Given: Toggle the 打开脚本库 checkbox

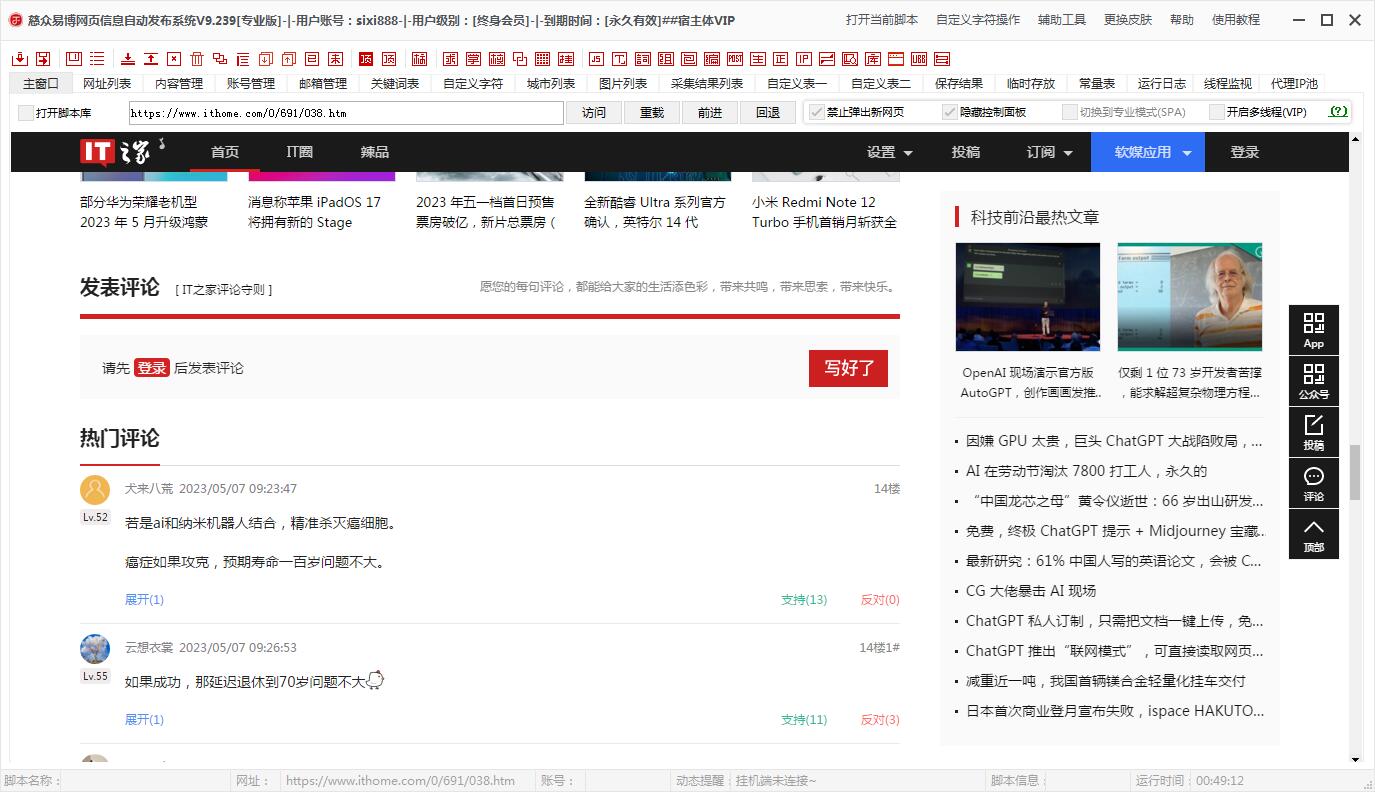Looking at the screenshot, I should click(x=26, y=113).
